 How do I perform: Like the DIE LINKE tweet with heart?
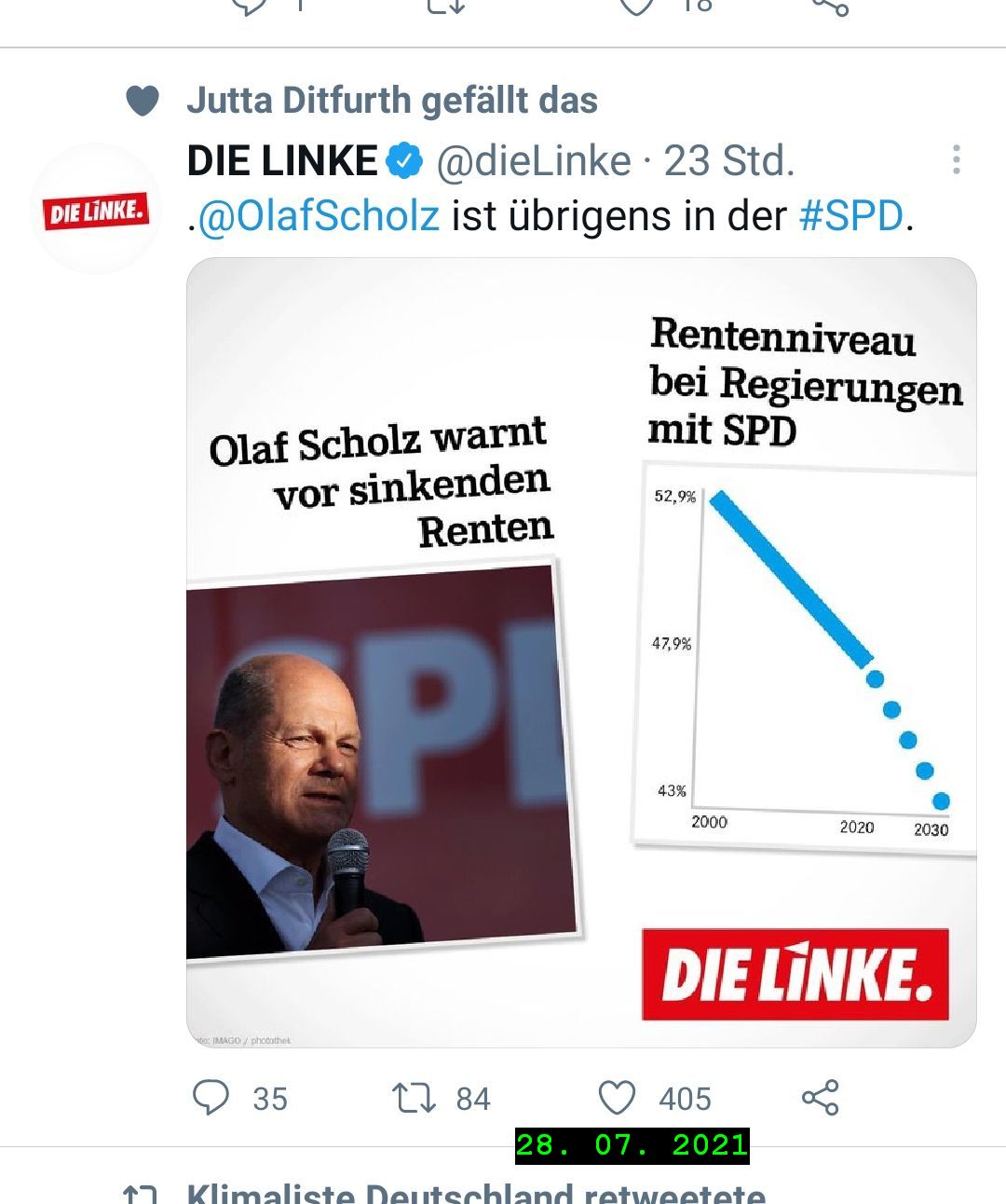(617, 1098)
